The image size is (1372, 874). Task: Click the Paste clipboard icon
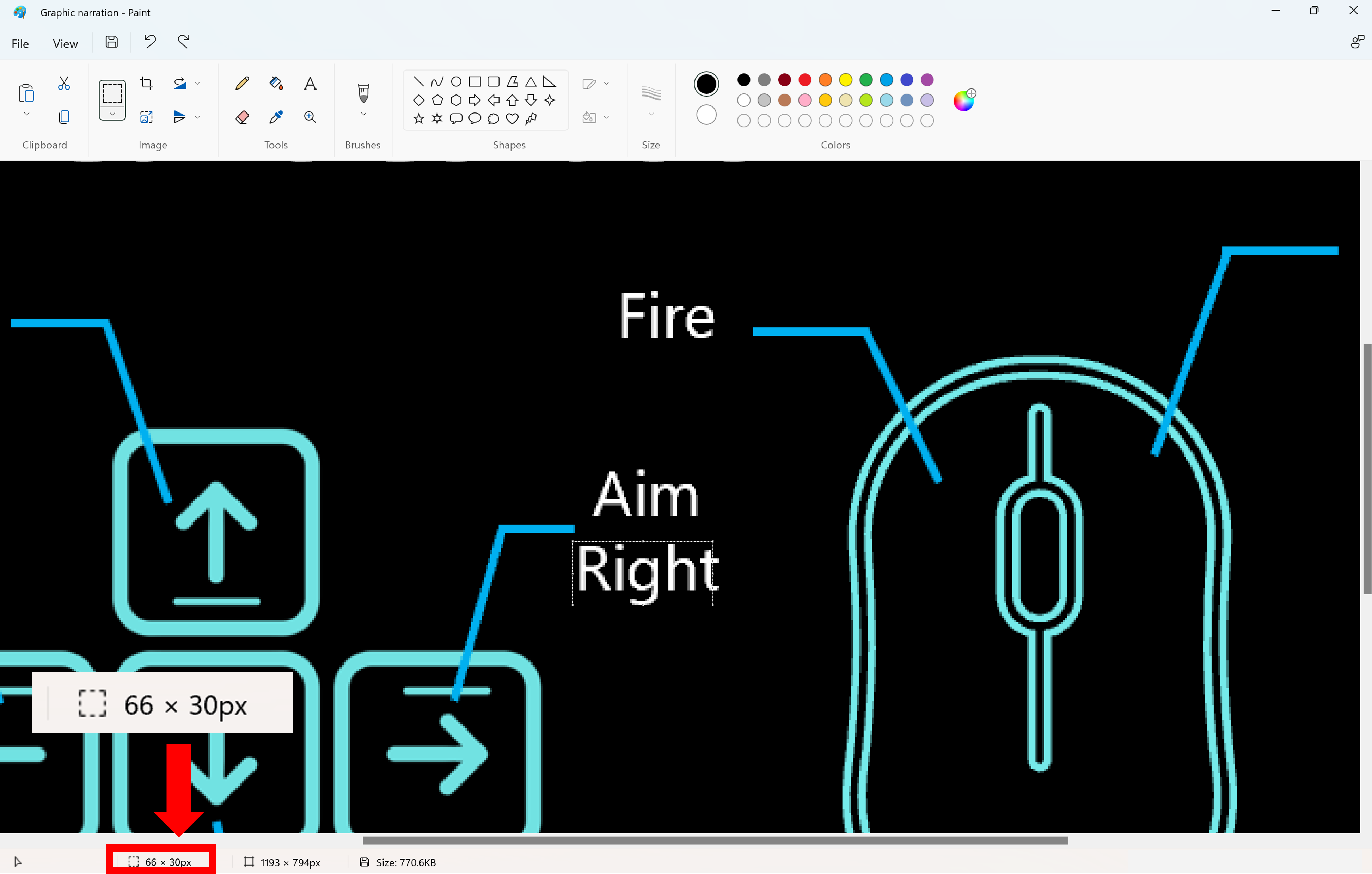(26, 93)
